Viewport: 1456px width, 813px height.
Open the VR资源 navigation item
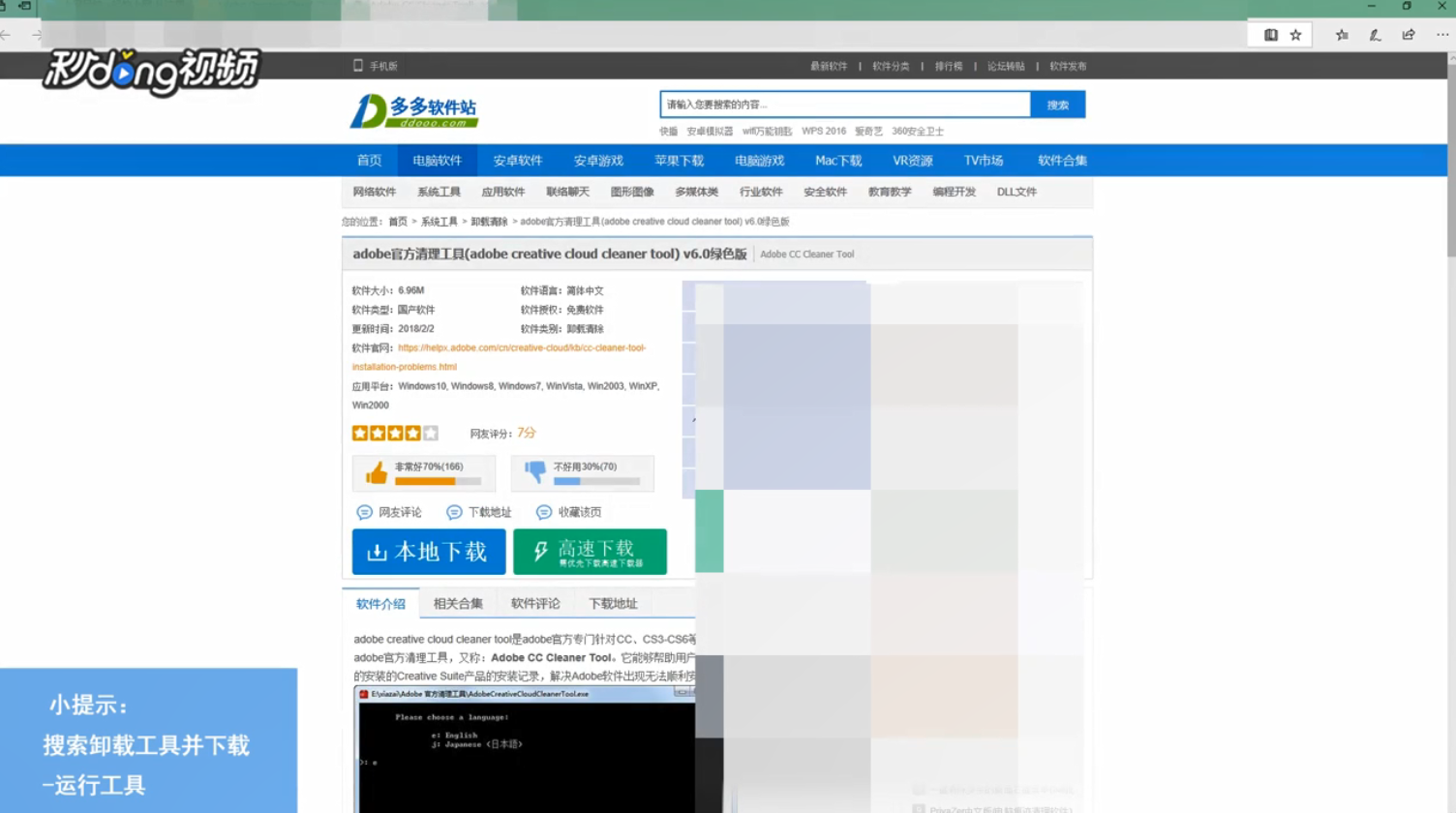[913, 161]
